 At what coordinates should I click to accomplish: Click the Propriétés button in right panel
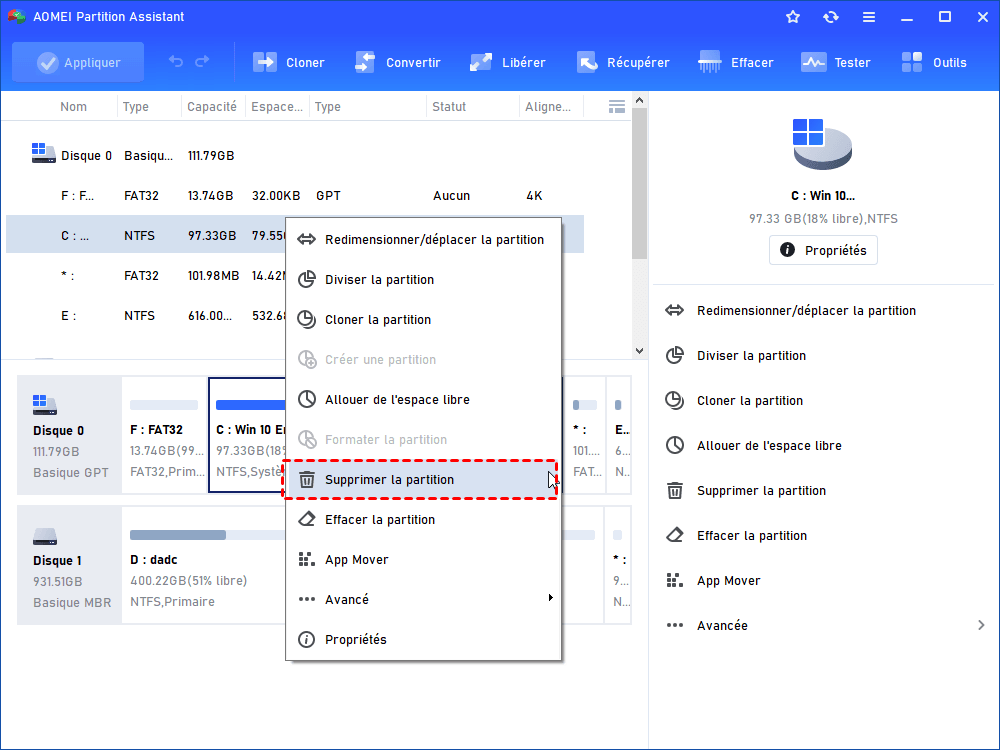coord(823,250)
